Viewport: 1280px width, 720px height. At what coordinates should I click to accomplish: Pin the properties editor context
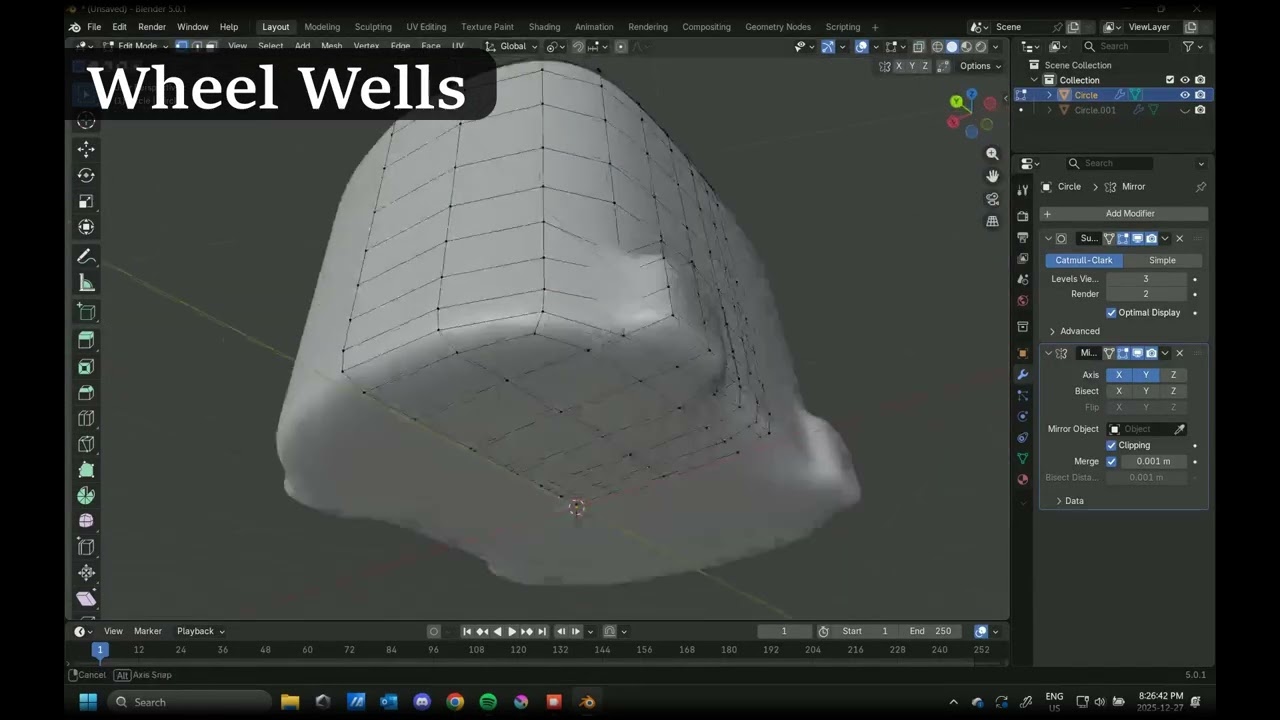(1201, 187)
